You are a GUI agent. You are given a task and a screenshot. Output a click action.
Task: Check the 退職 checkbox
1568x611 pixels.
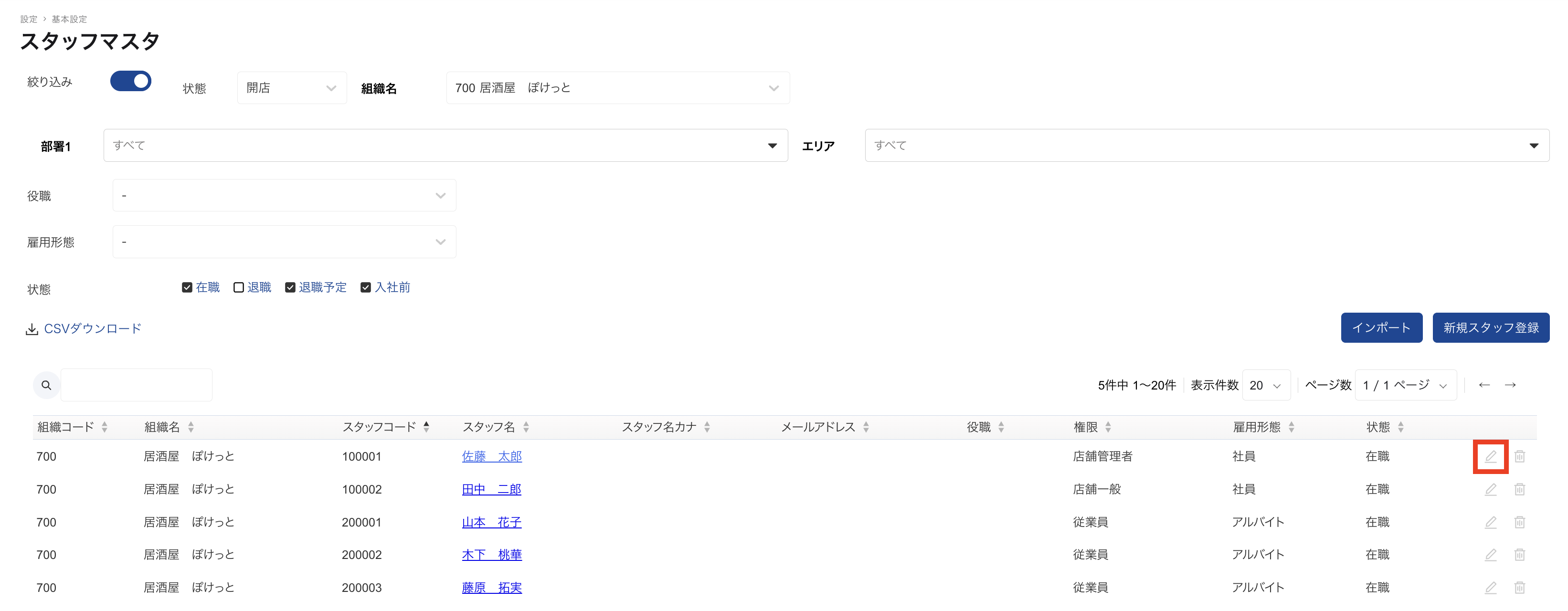(x=239, y=287)
